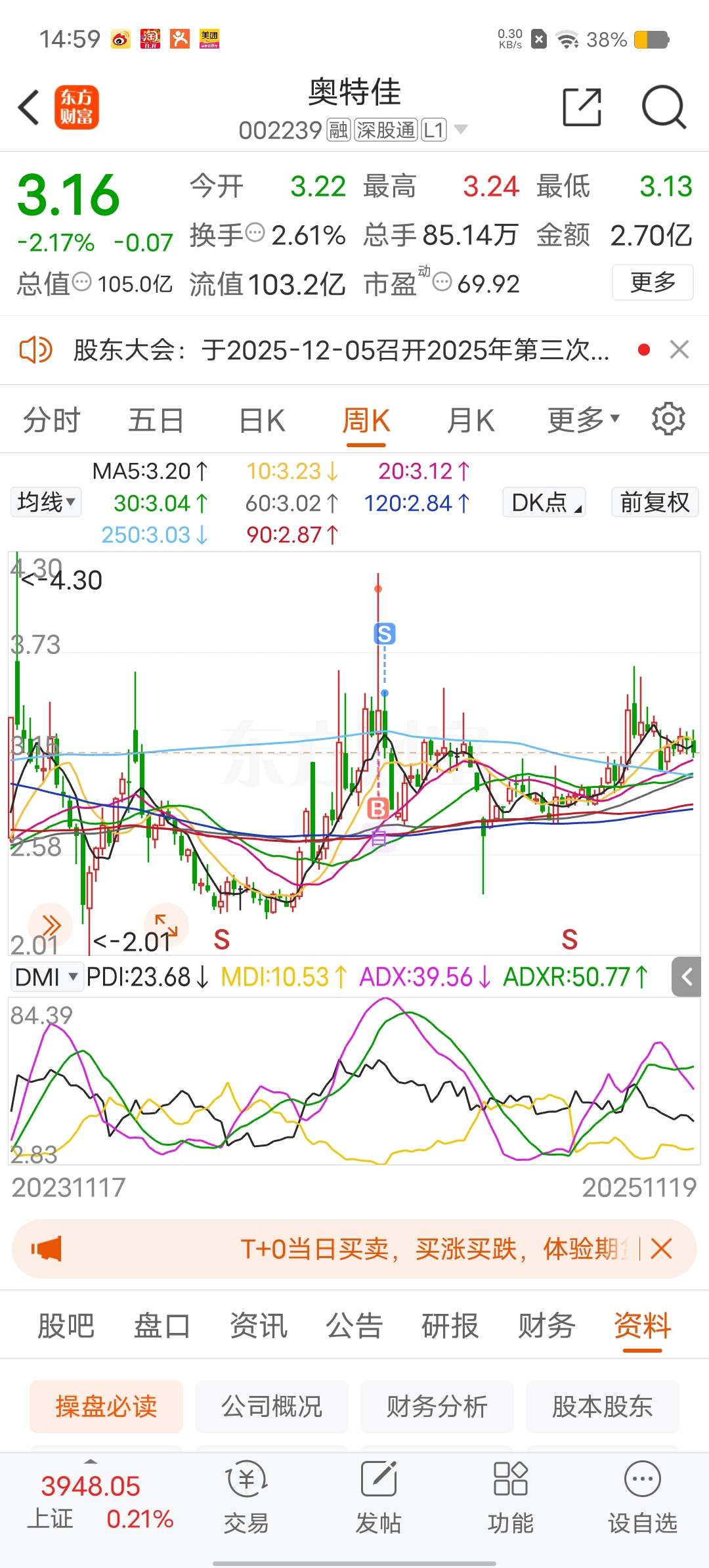709x1568 pixels.
Task: Switch to 分时 chart tab
Action: click(x=51, y=420)
